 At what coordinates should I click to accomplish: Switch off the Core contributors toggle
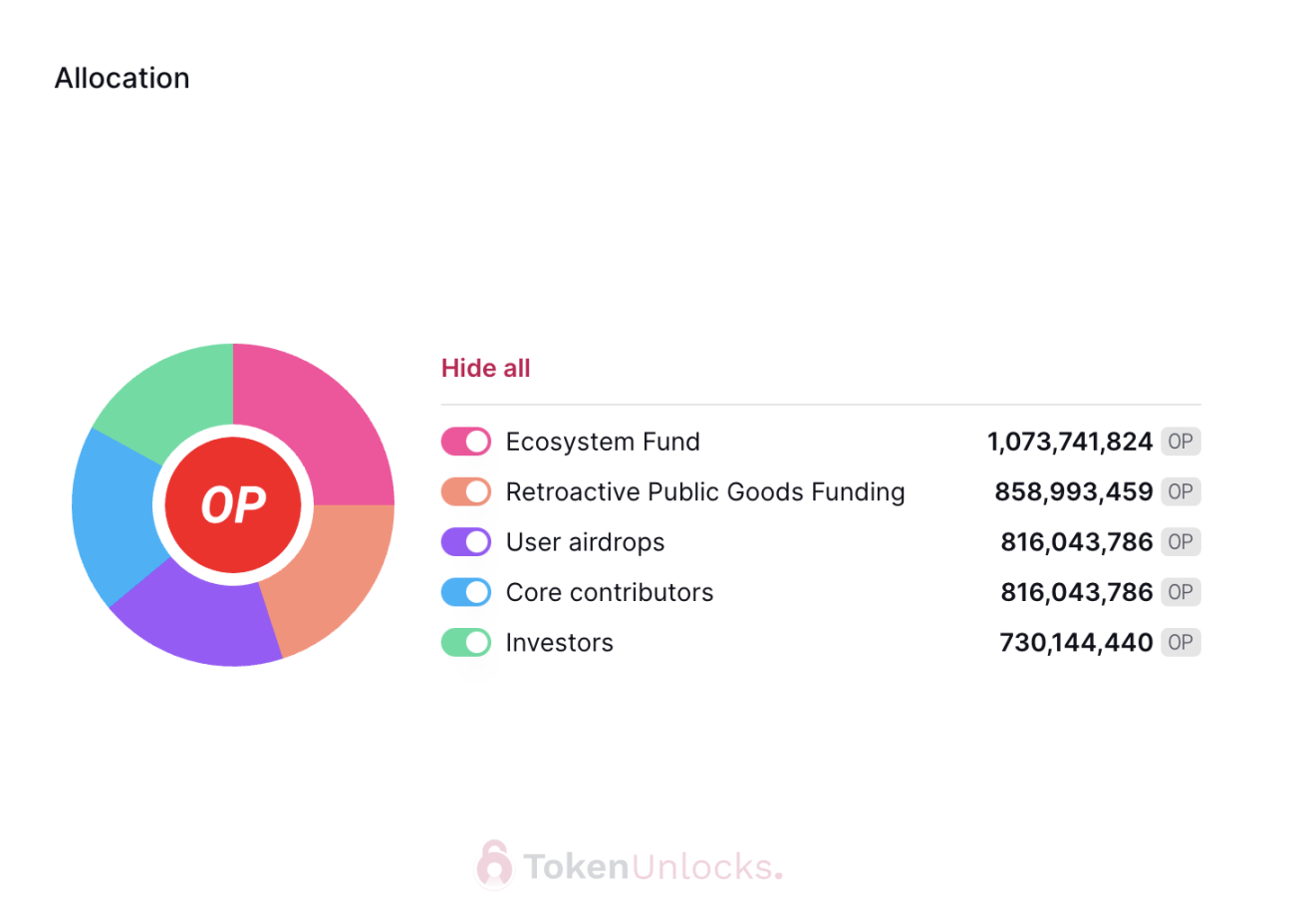pos(466,592)
